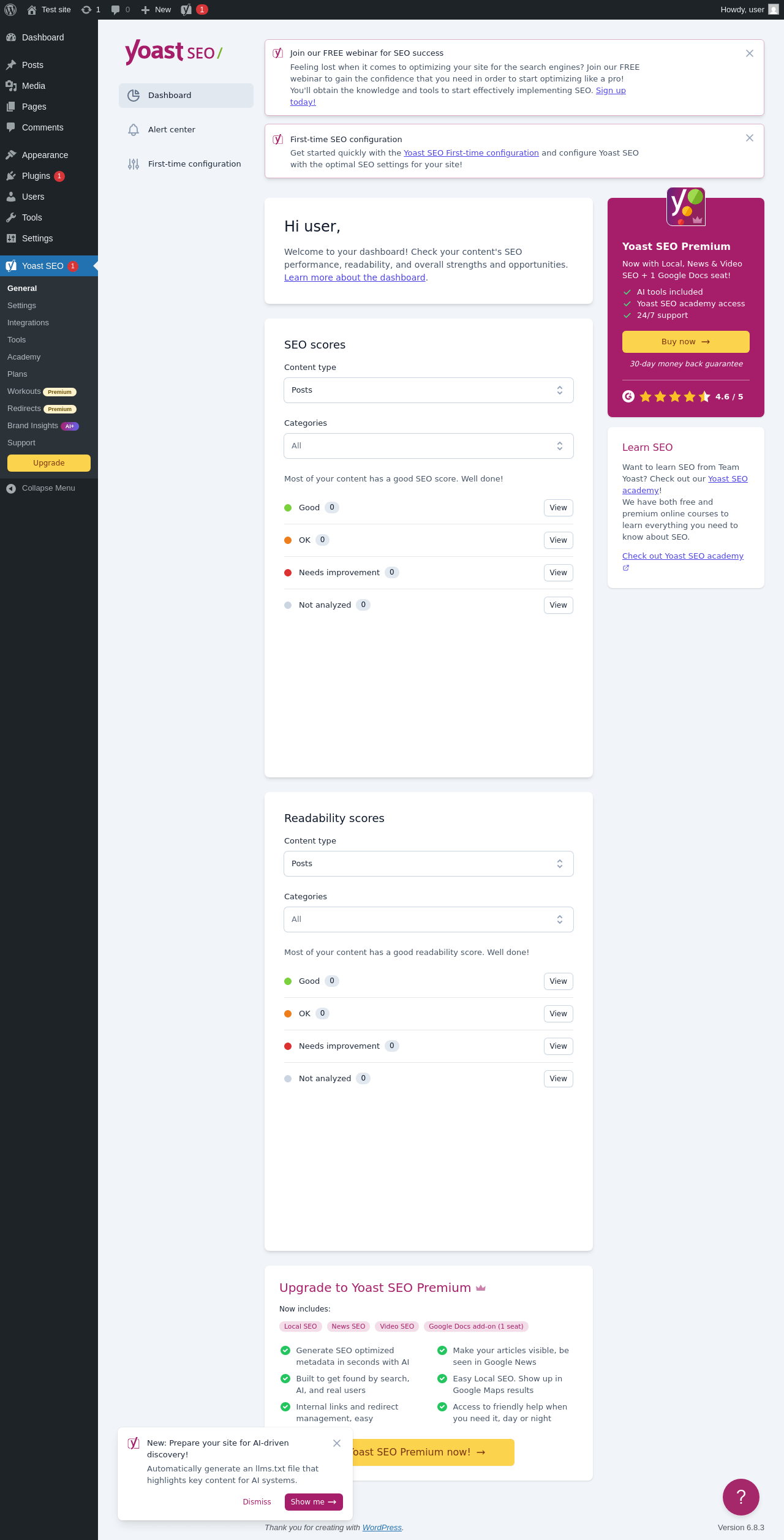Open SEO scores Categories dropdown

(x=429, y=446)
